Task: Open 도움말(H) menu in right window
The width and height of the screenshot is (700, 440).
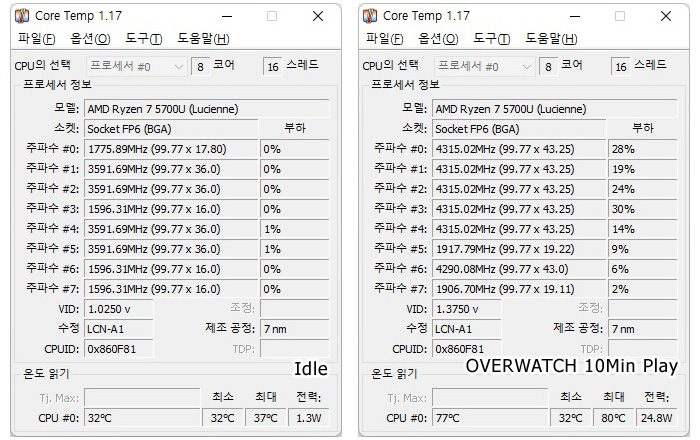Action: tap(551, 39)
